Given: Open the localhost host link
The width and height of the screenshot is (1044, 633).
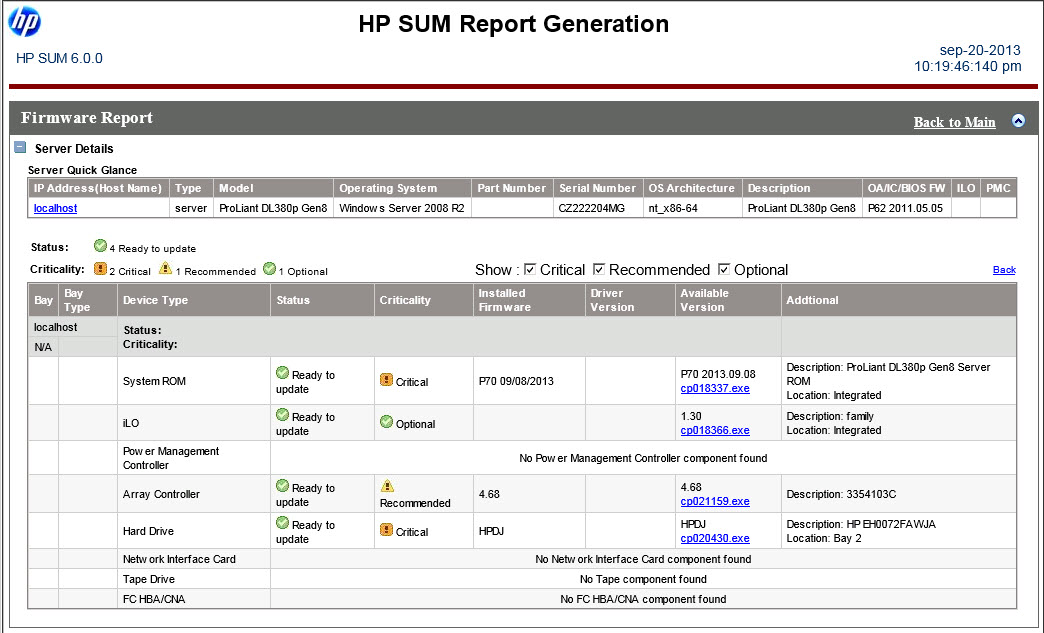Looking at the screenshot, I should coord(55,208).
